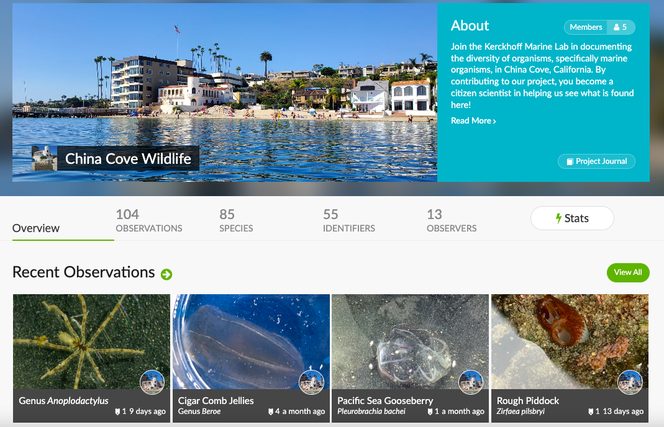
Task: Click the China Cove Wildlife project icon
Action: [x=44, y=158]
